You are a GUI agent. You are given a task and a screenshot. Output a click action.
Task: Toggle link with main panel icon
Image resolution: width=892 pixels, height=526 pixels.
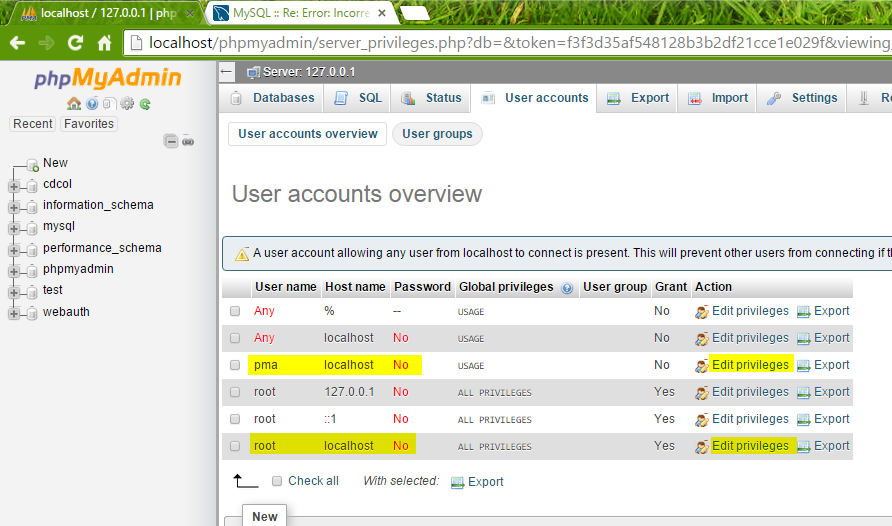pyautogui.click(x=188, y=142)
